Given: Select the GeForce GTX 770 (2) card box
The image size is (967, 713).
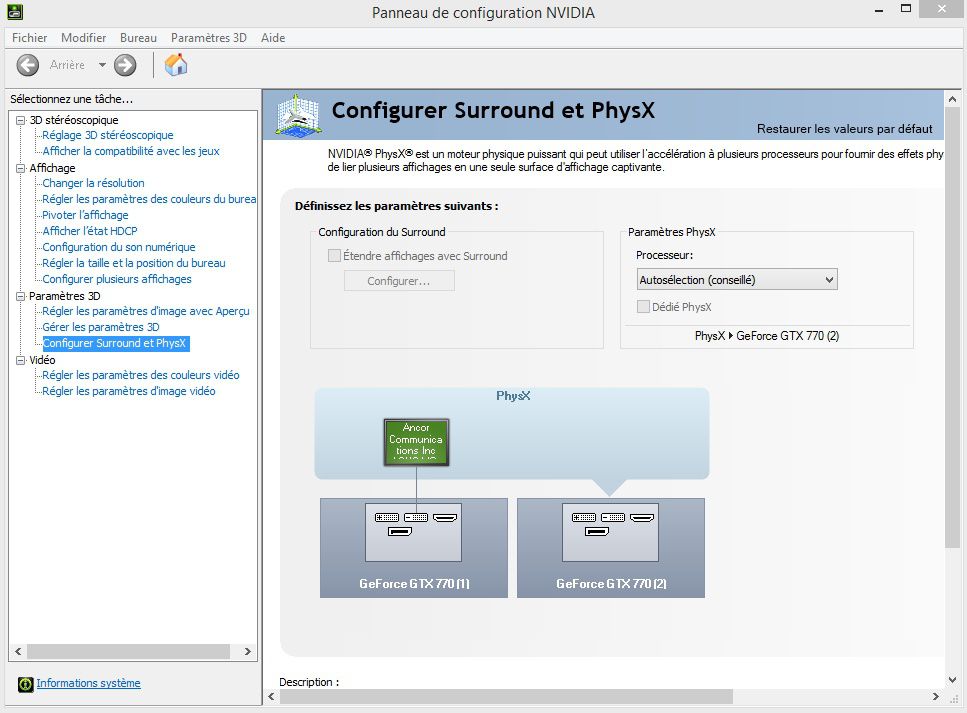Looking at the screenshot, I should pos(611,548).
